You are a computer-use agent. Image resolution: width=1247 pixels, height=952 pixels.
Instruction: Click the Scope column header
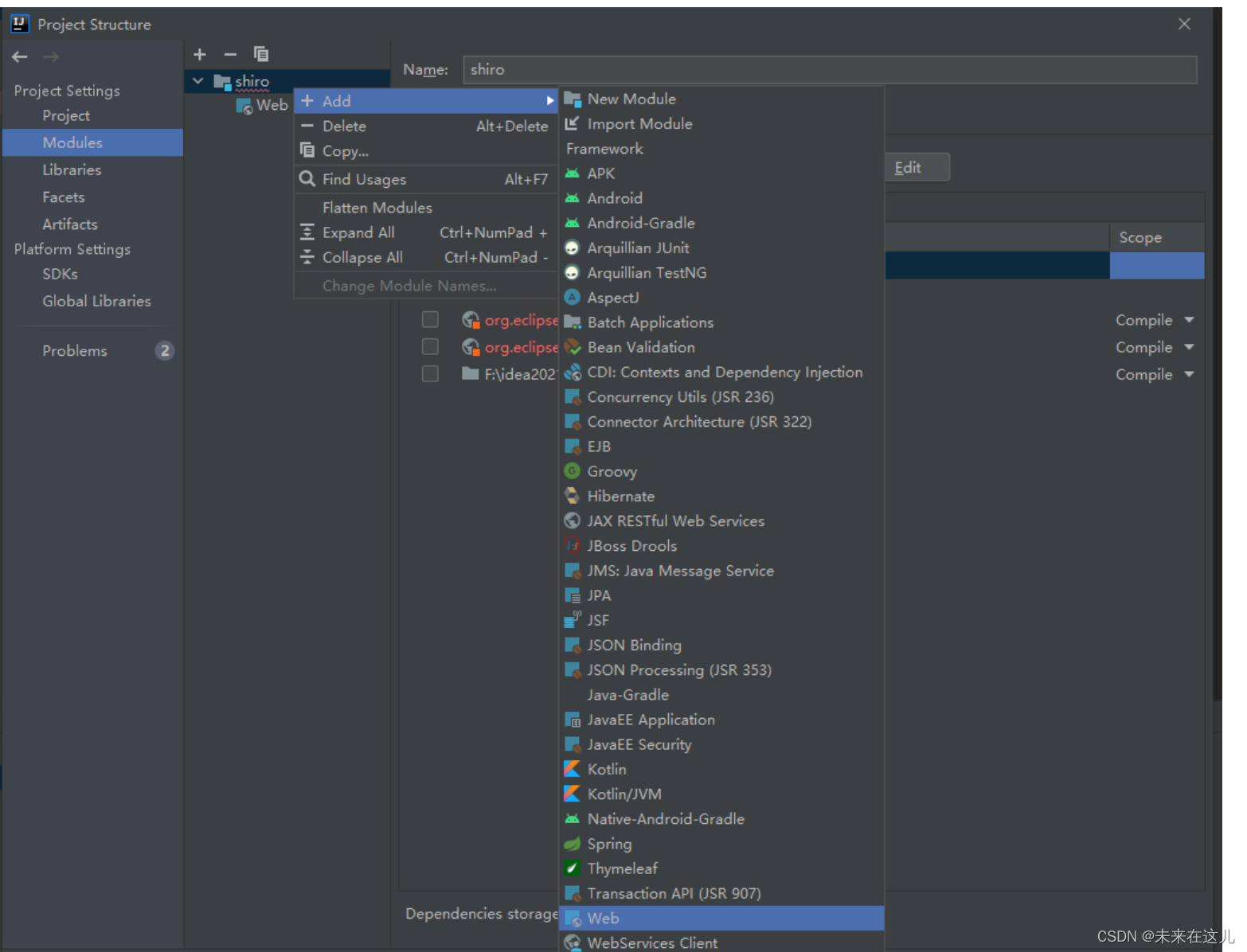(x=1156, y=237)
